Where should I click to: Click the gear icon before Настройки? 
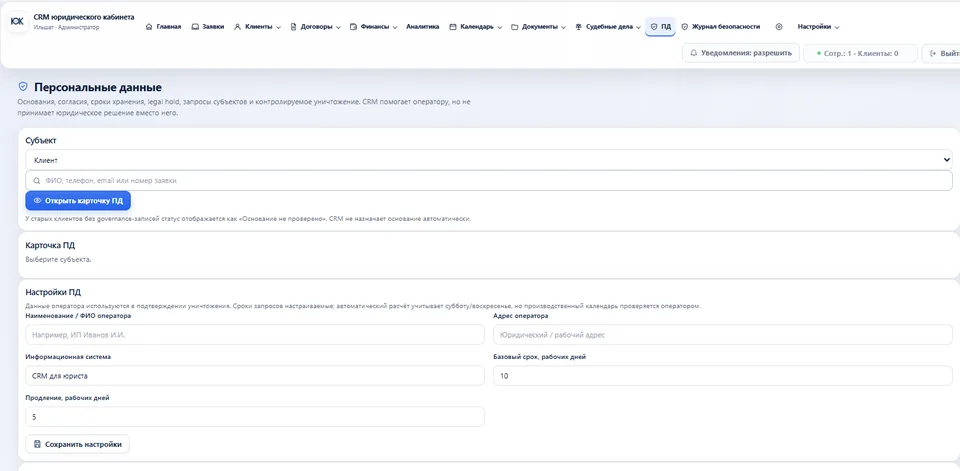point(779,27)
